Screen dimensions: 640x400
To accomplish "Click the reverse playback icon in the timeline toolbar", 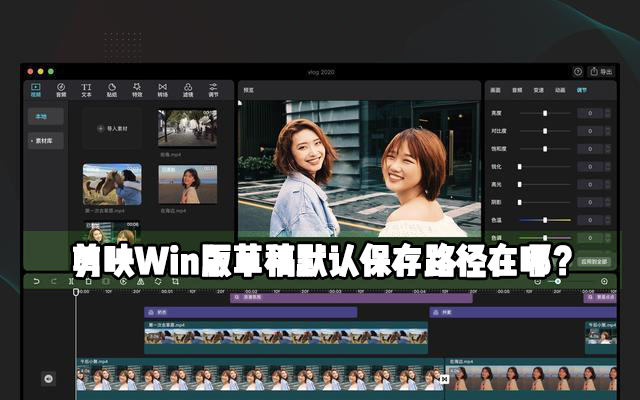I will (123, 281).
